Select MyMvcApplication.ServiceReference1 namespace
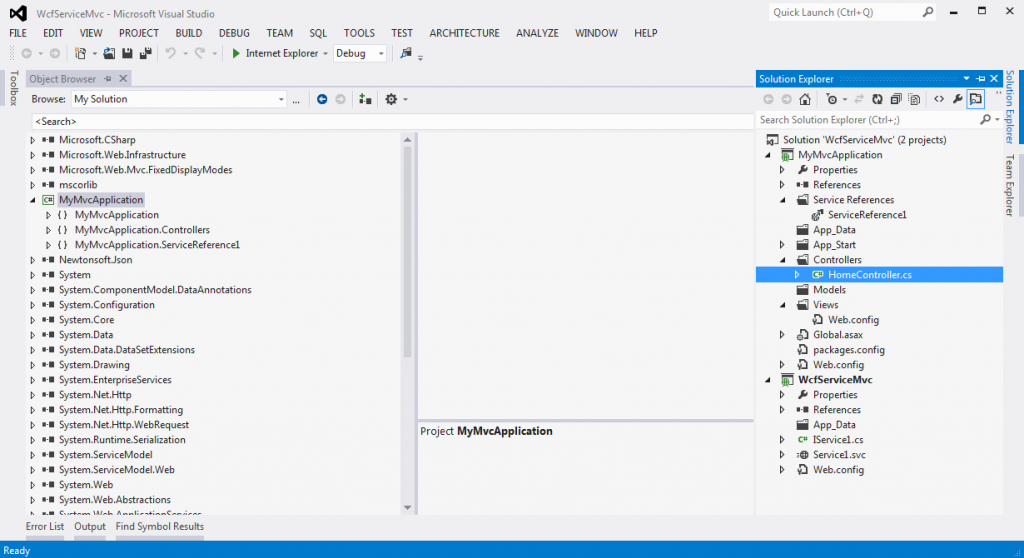 pyautogui.click(x=157, y=245)
